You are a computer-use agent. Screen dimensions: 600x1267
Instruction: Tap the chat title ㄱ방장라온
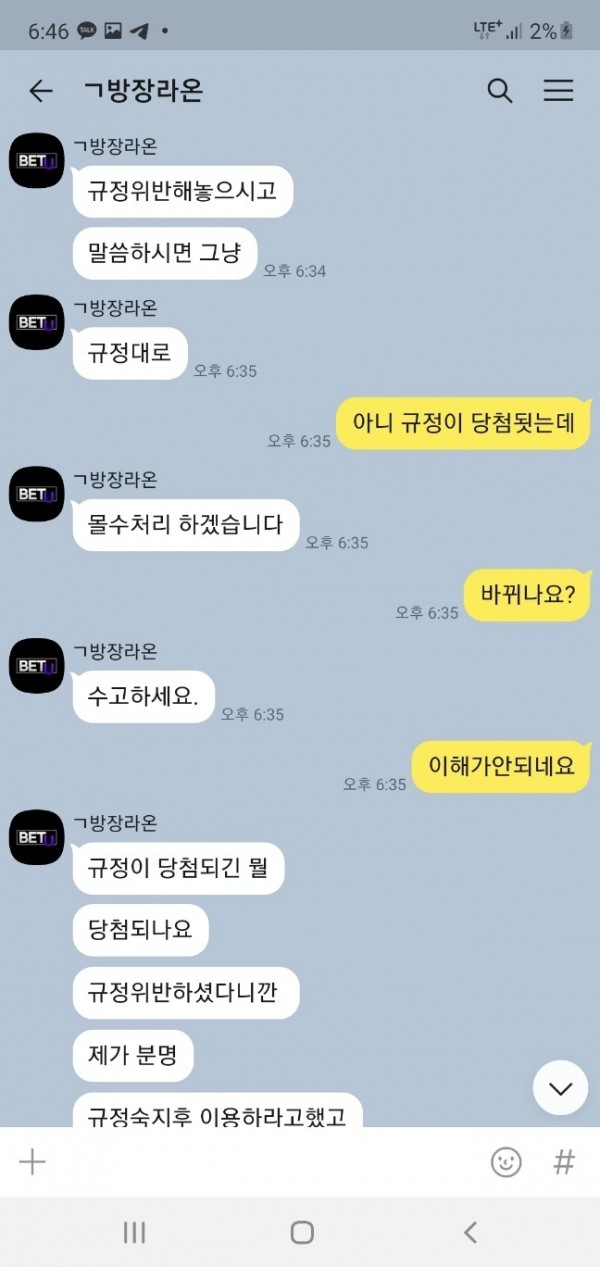[x=144, y=91]
